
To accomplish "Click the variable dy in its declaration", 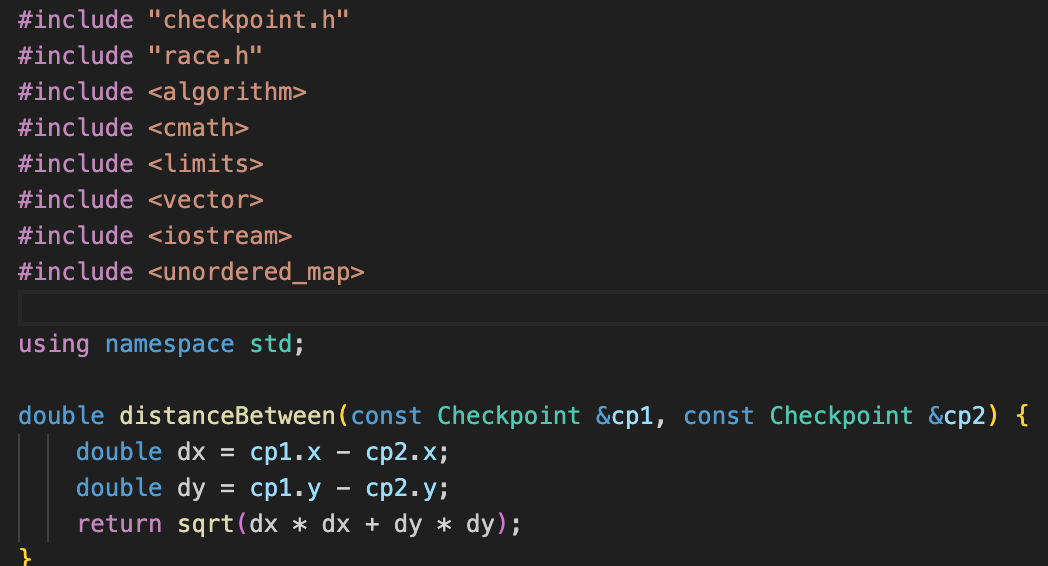I will click(x=191, y=488).
